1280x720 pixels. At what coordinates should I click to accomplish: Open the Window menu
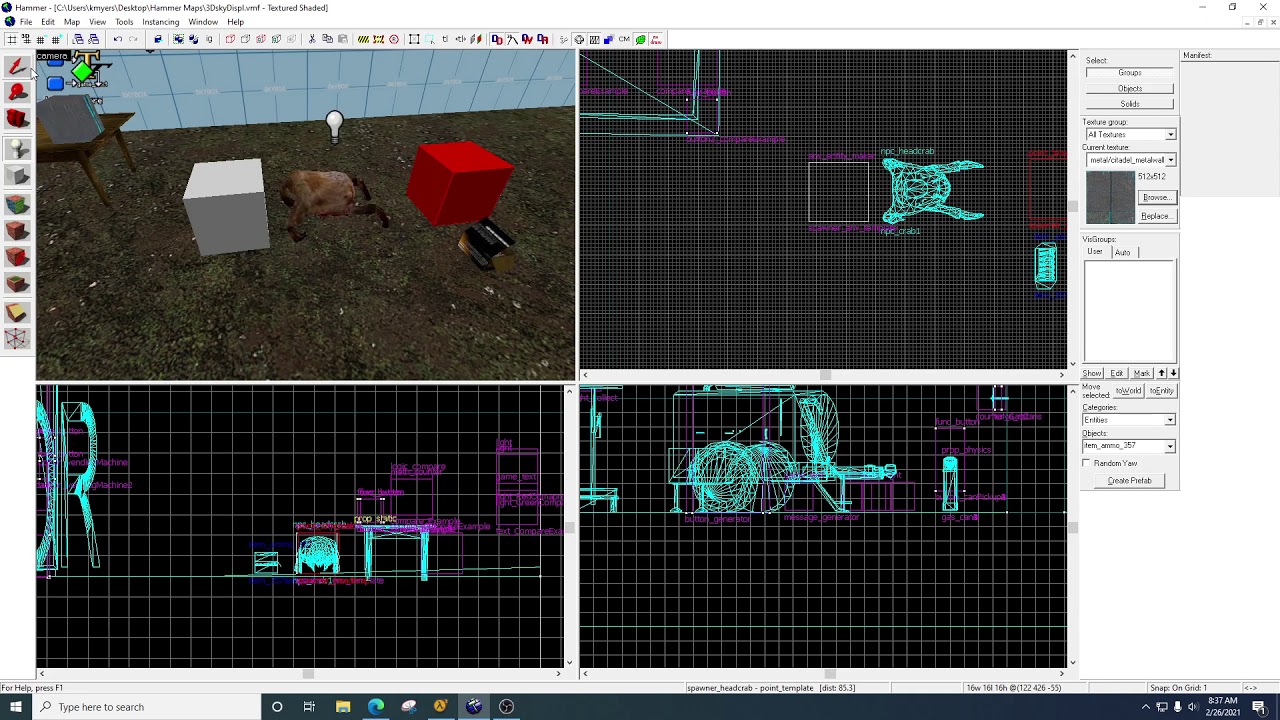pyautogui.click(x=203, y=22)
